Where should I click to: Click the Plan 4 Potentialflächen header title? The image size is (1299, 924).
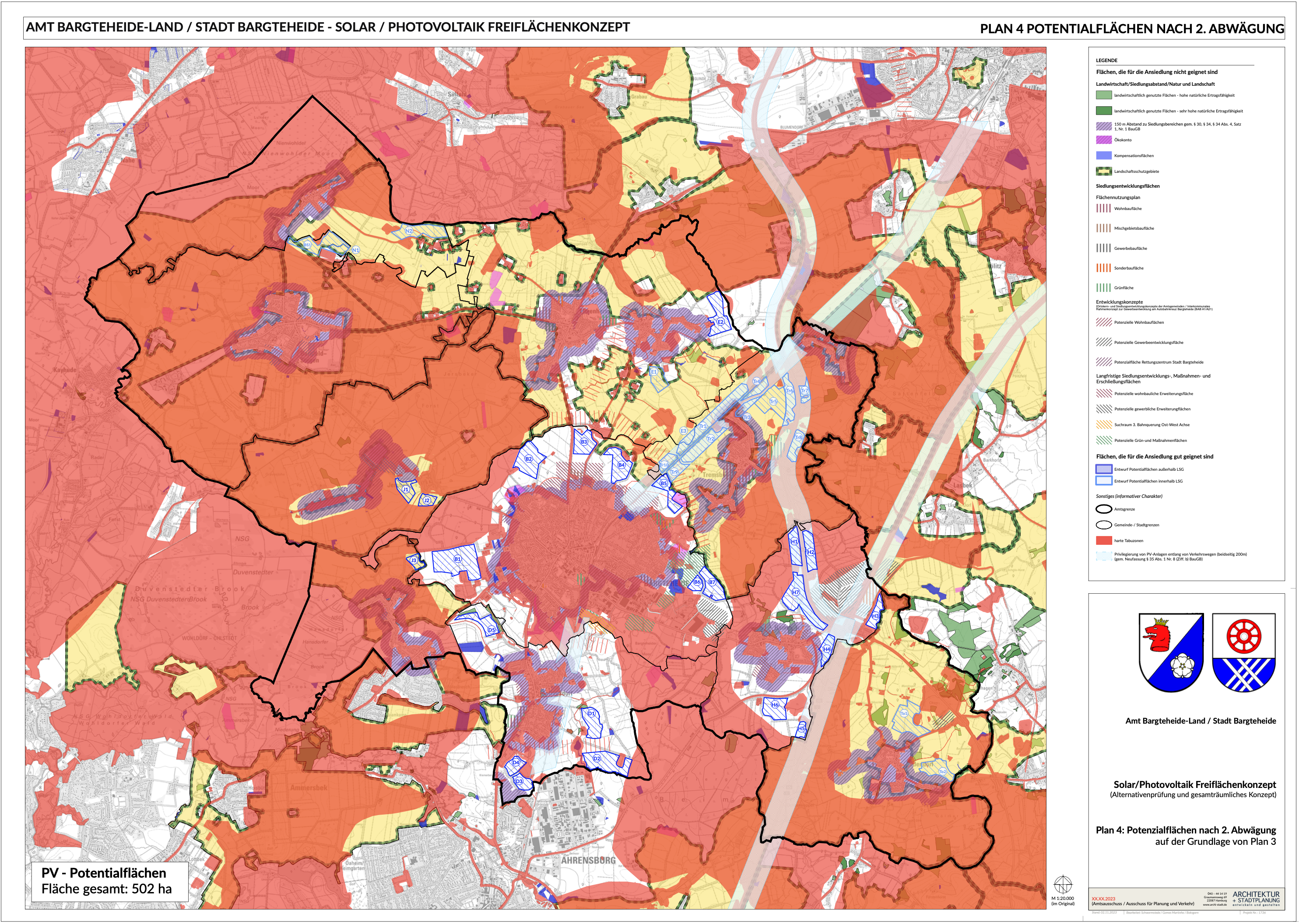(1132, 28)
